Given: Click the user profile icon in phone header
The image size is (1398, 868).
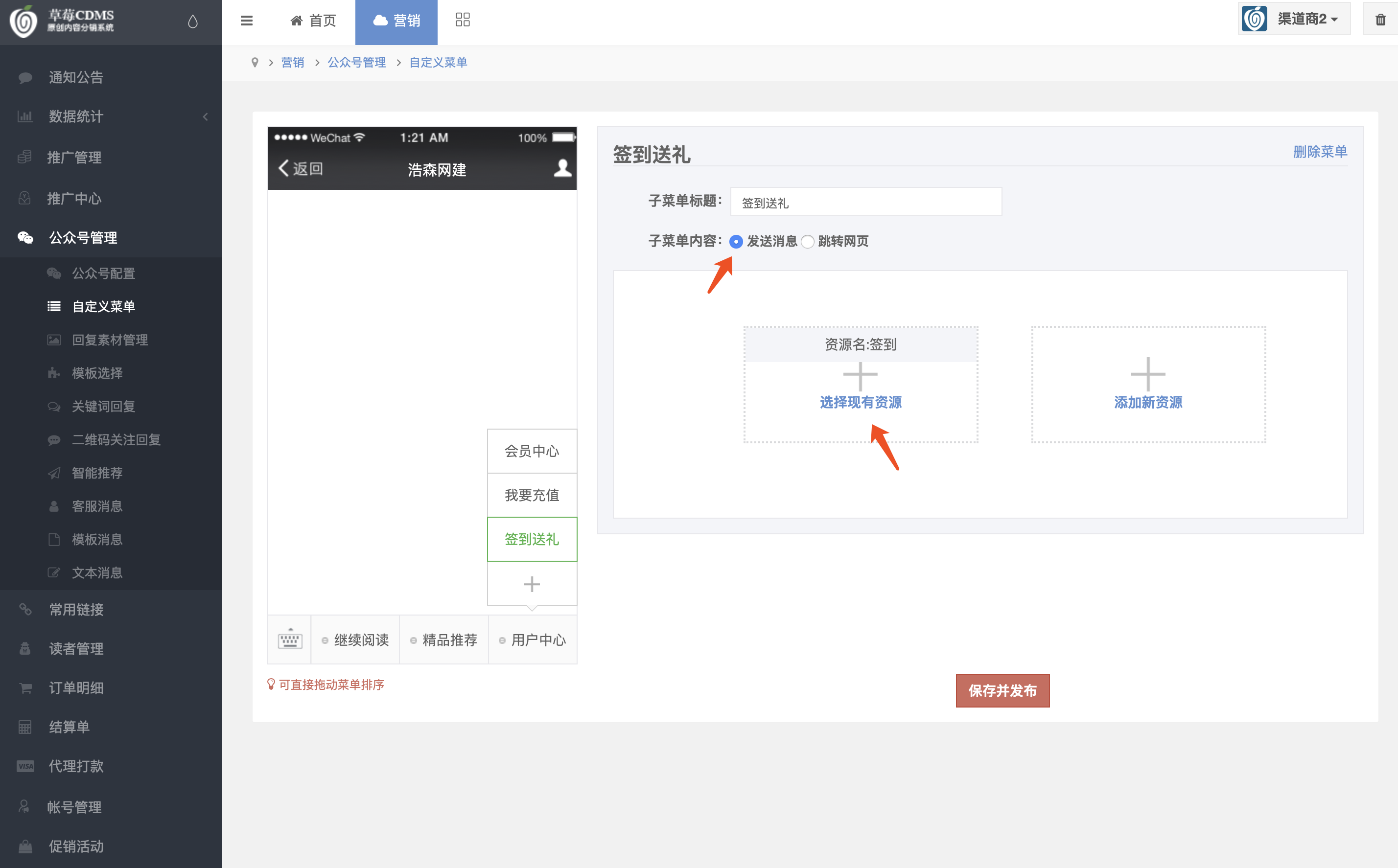Looking at the screenshot, I should (562, 168).
